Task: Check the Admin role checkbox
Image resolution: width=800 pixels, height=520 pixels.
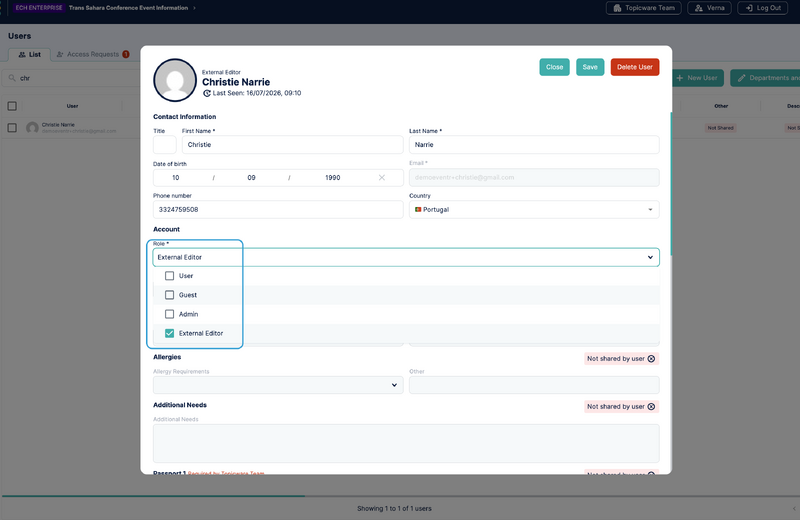Action: [169, 314]
